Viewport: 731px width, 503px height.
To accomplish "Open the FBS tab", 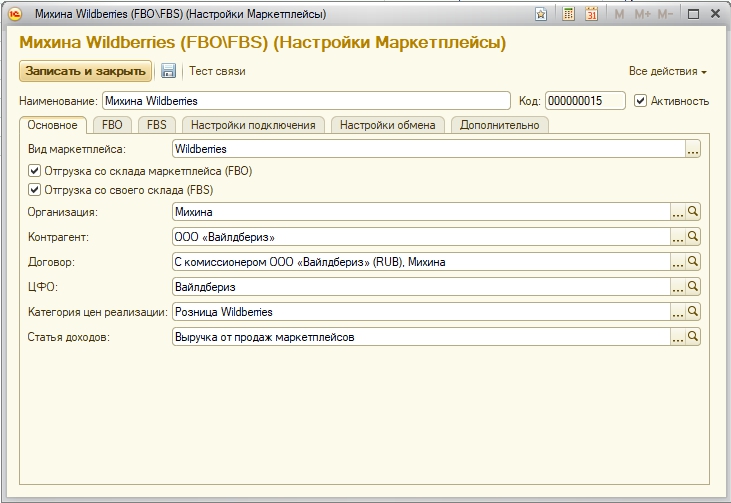I will pyautogui.click(x=156, y=125).
